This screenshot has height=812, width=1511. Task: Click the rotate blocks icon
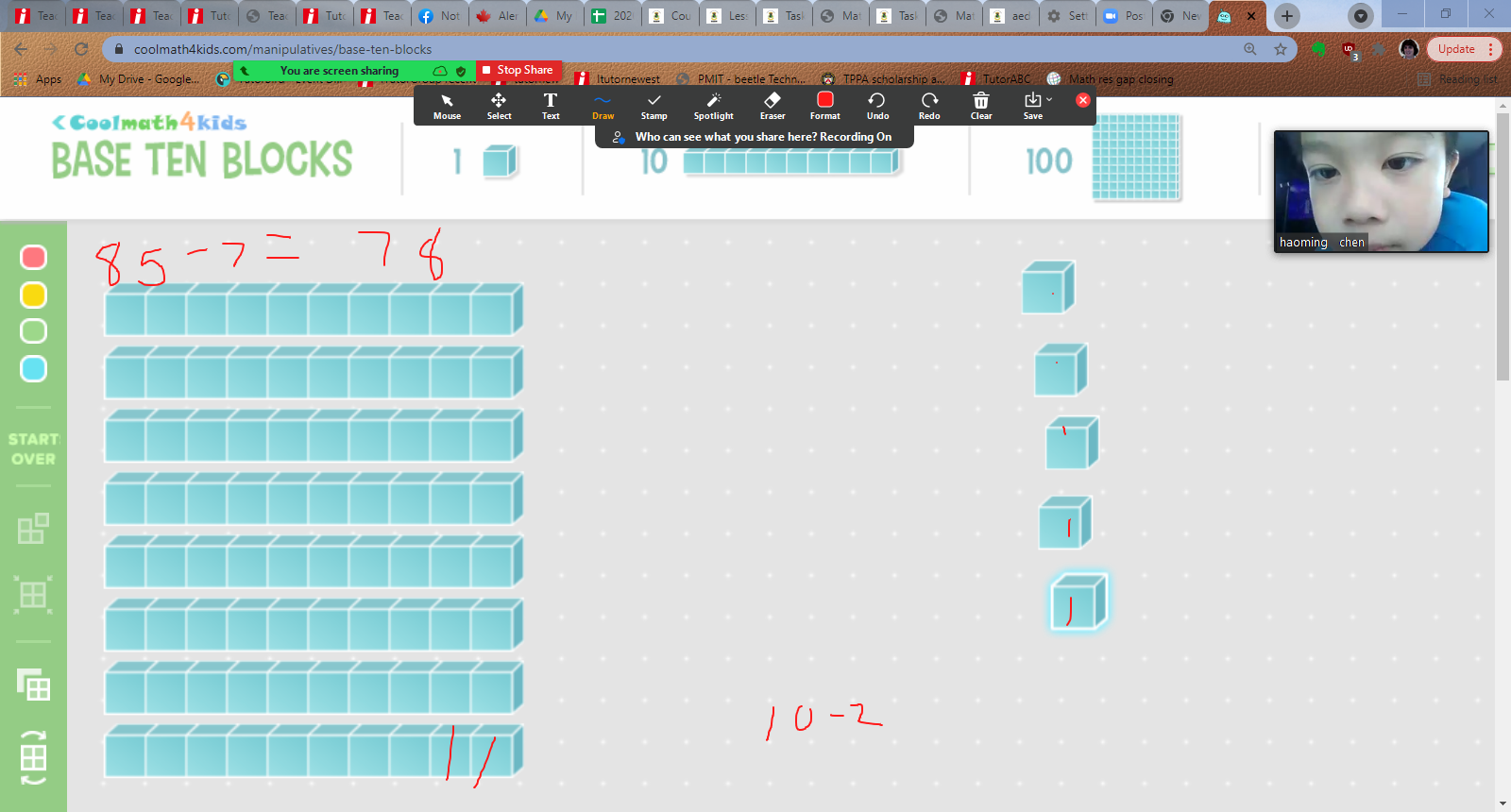click(x=33, y=757)
